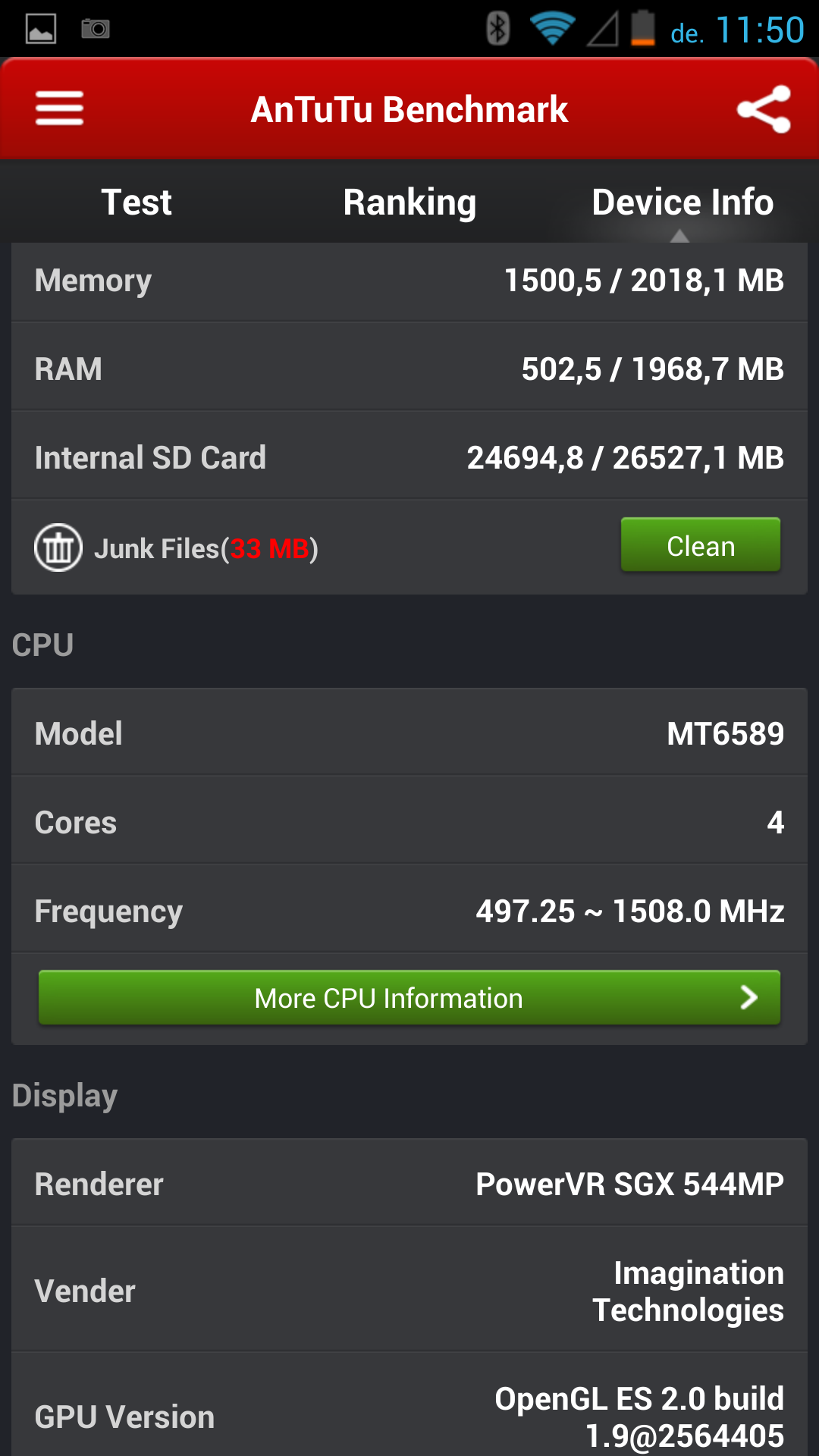Tap the status bar clock
The width and height of the screenshot is (819, 1456).
click(x=759, y=30)
